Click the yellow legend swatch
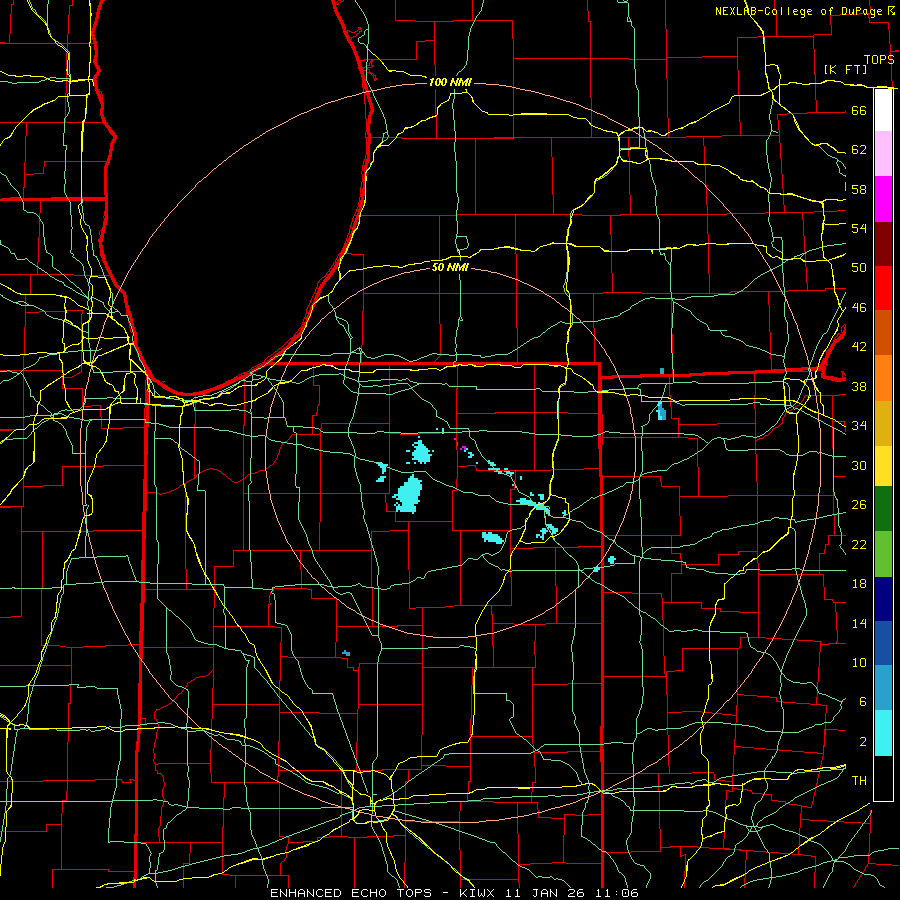Viewport: 900px width, 900px height. 883,466
